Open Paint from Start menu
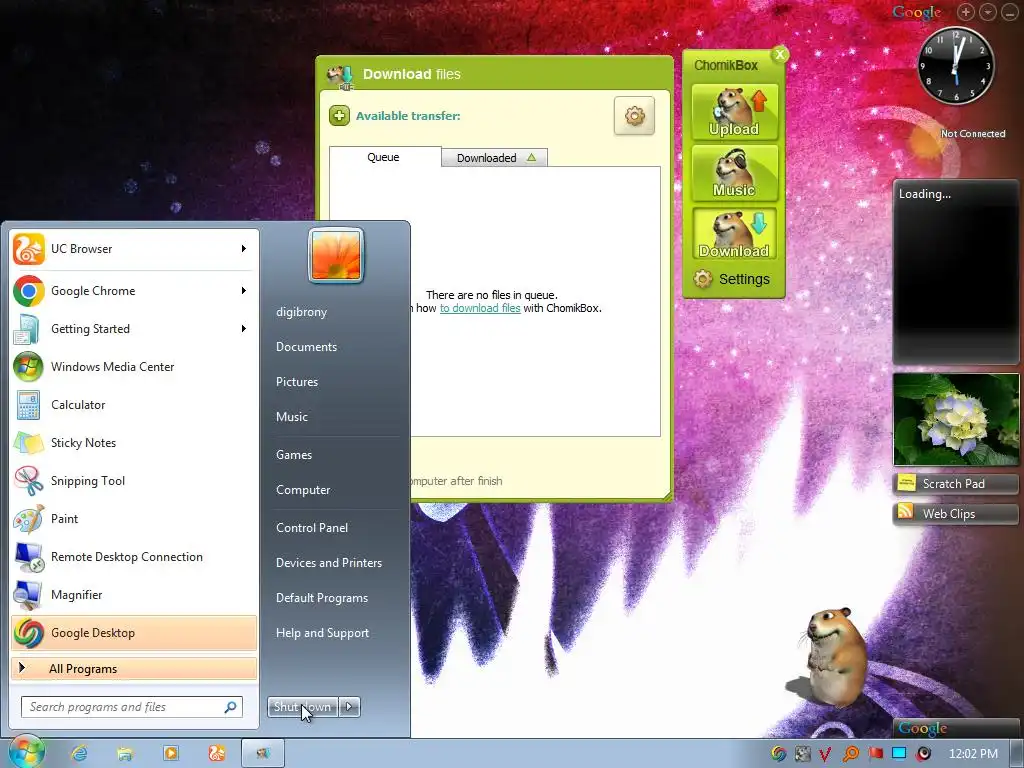 [x=134, y=519]
